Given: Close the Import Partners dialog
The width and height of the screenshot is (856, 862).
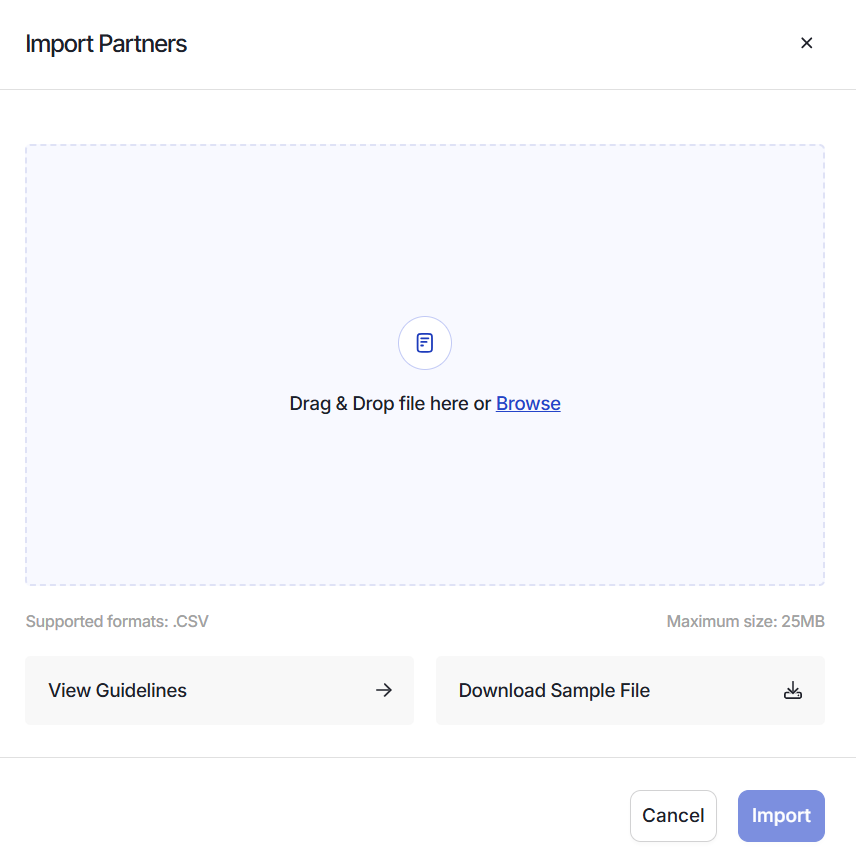Looking at the screenshot, I should click(807, 43).
